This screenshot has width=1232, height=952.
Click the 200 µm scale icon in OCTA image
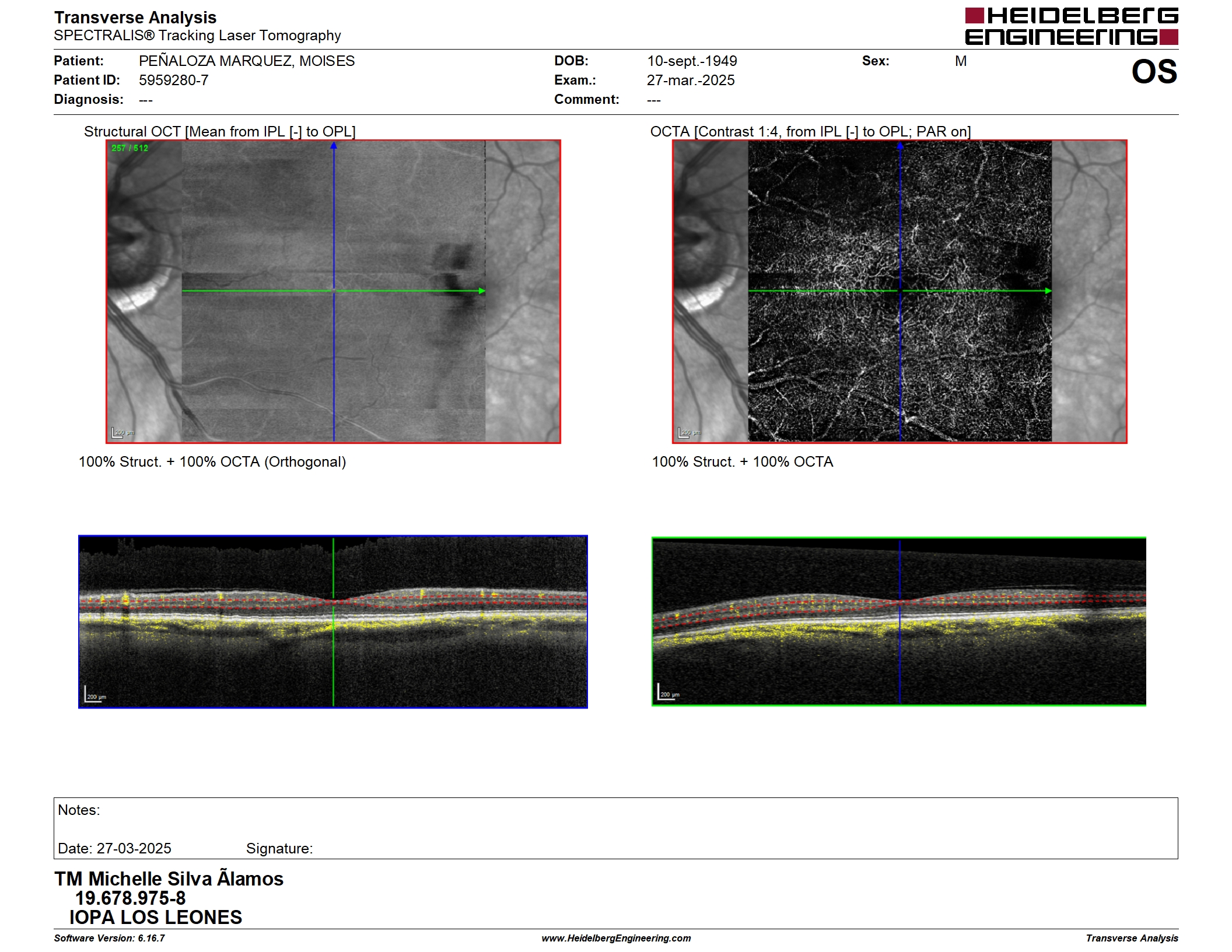click(689, 432)
